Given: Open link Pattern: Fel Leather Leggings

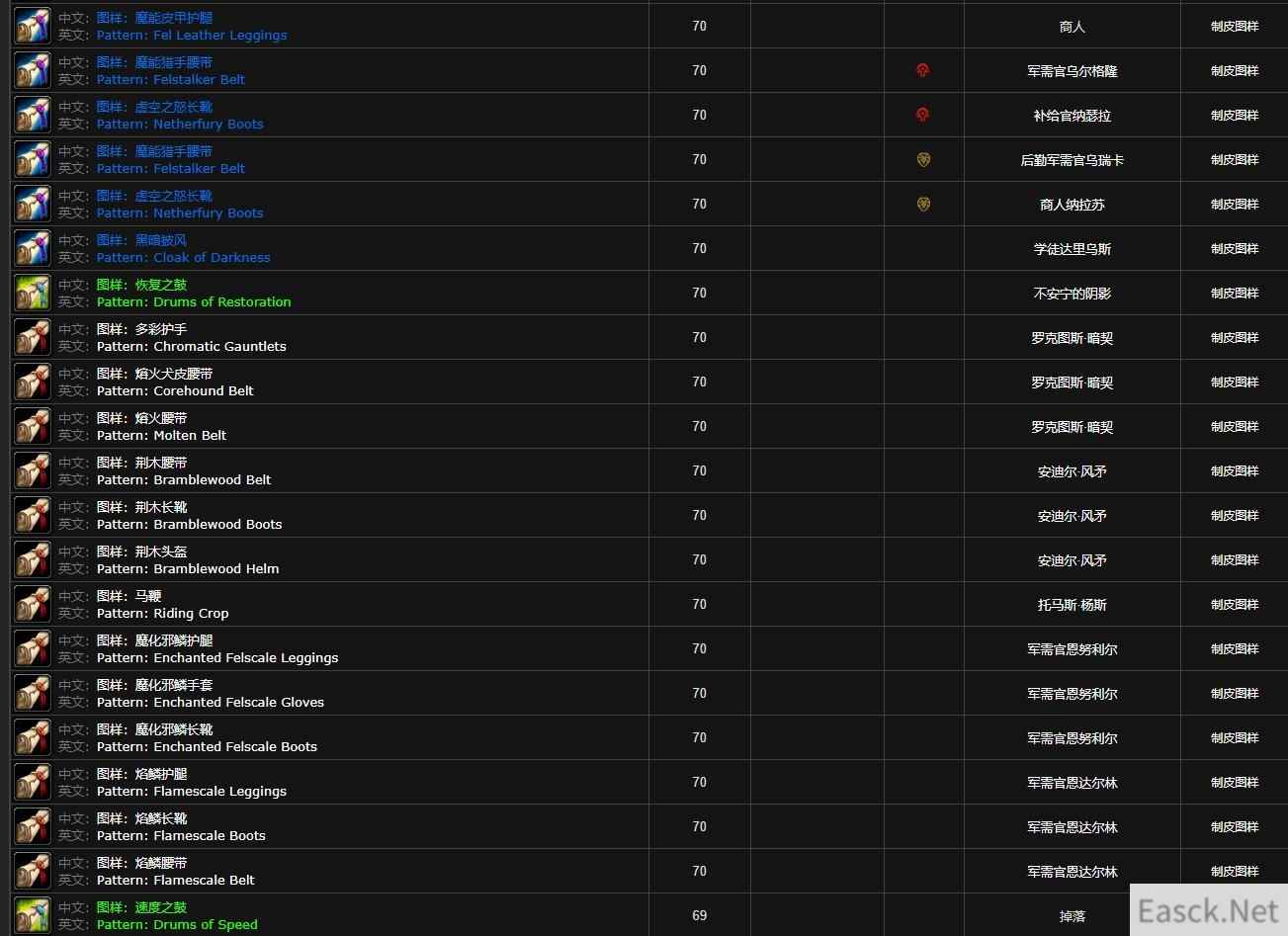Looking at the screenshot, I should [192, 35].
